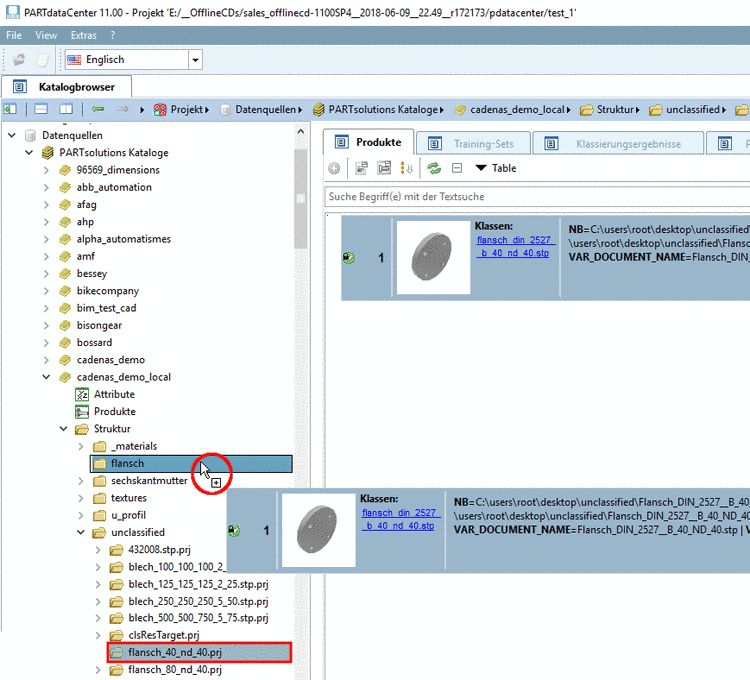The width and height of the screenshot is (750, 680).
Task: Select the bikecompany catalog
Action: tap(107, 291)
